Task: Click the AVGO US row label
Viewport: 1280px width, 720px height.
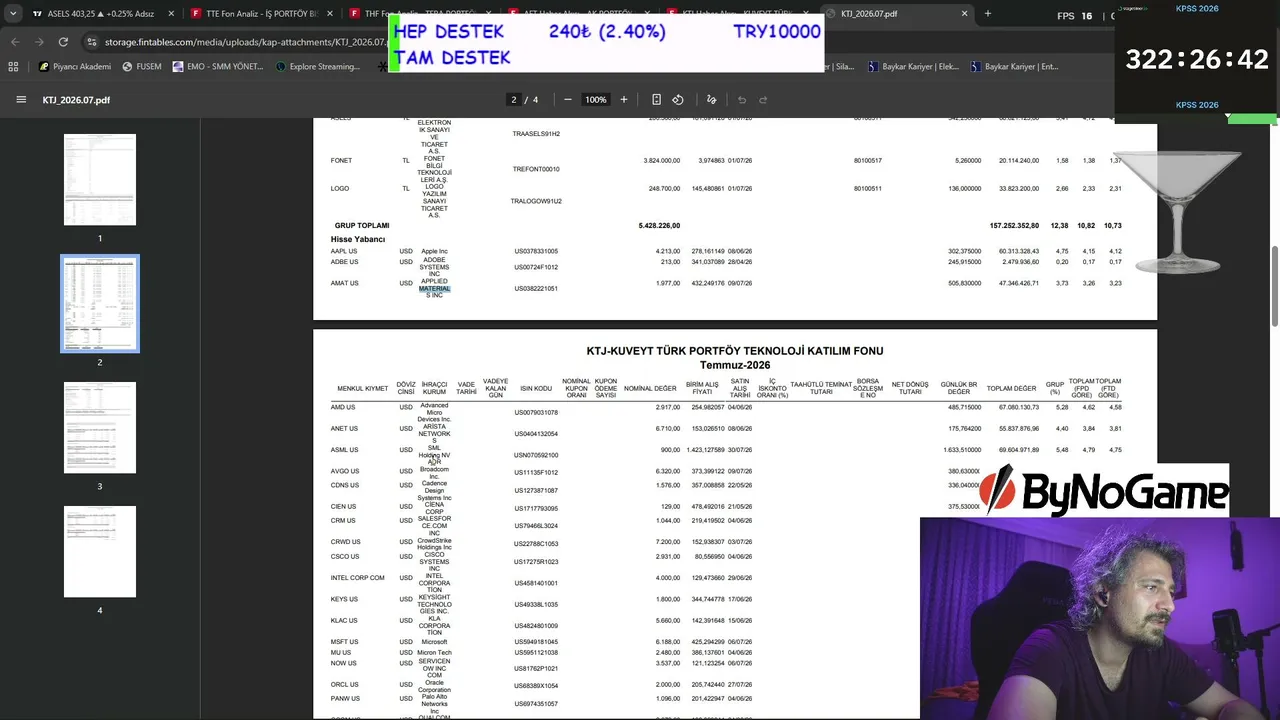Action: [345, 471]
